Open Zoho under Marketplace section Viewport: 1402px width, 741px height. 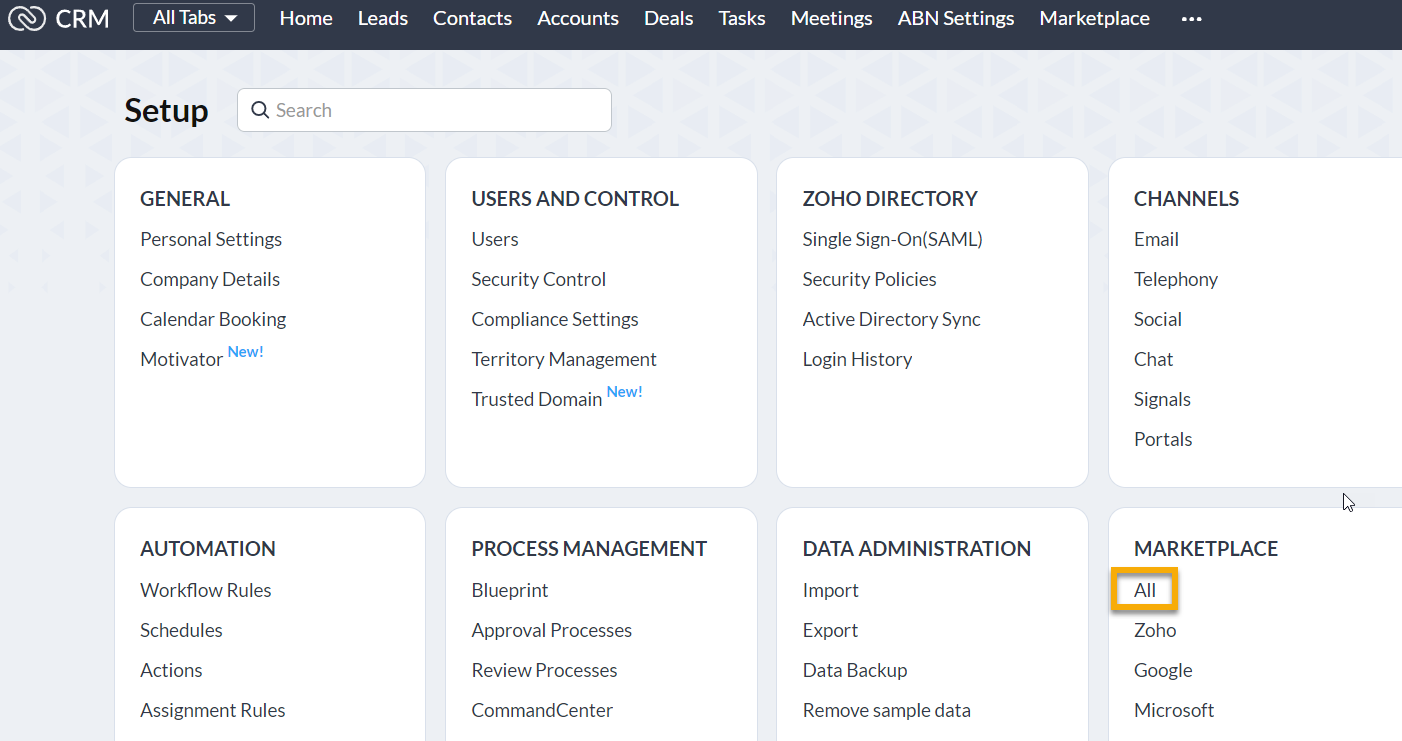(1155, 630)
